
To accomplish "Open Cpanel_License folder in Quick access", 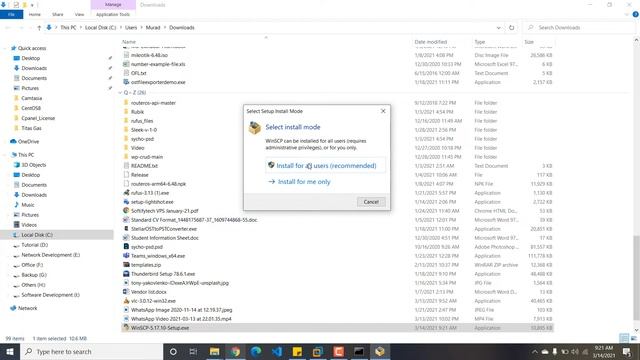I will tap(38, 118).
